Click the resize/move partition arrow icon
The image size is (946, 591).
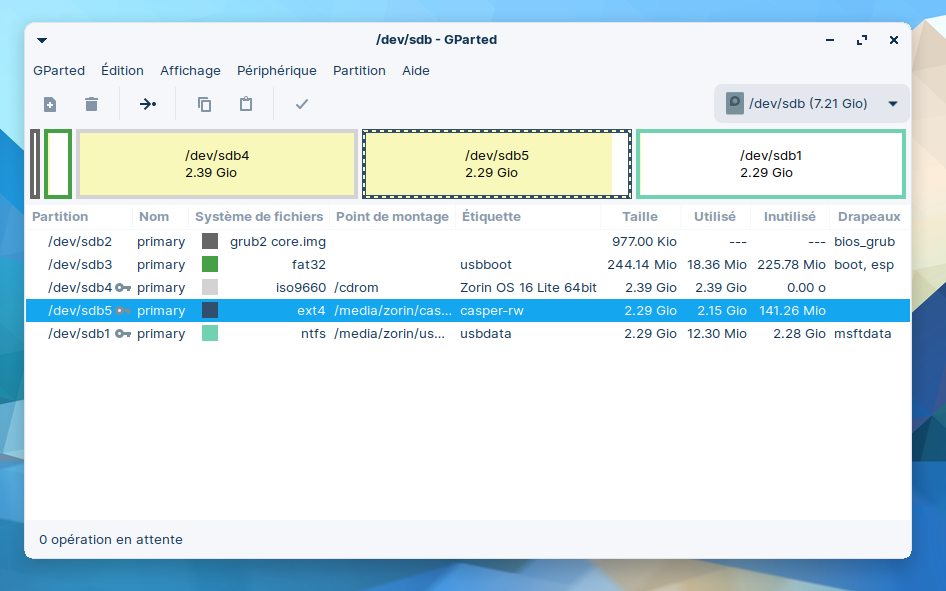click(148, 104)
